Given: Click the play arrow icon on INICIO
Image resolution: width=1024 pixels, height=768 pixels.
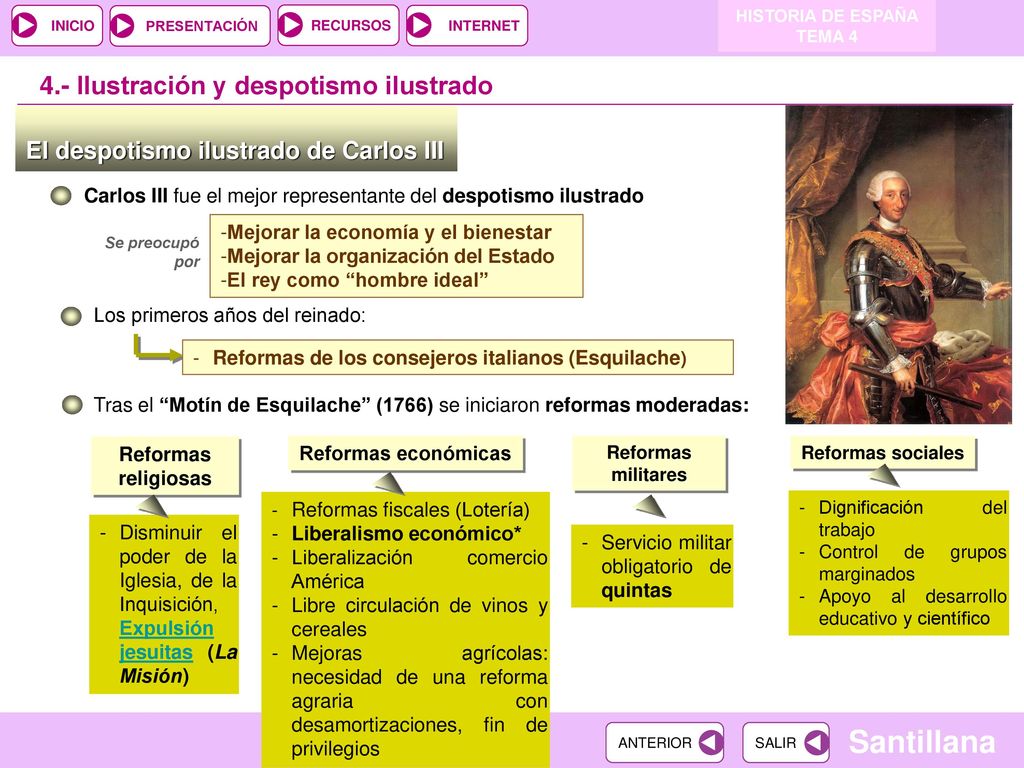Looking at the screenshot, I should pos(26,25).
